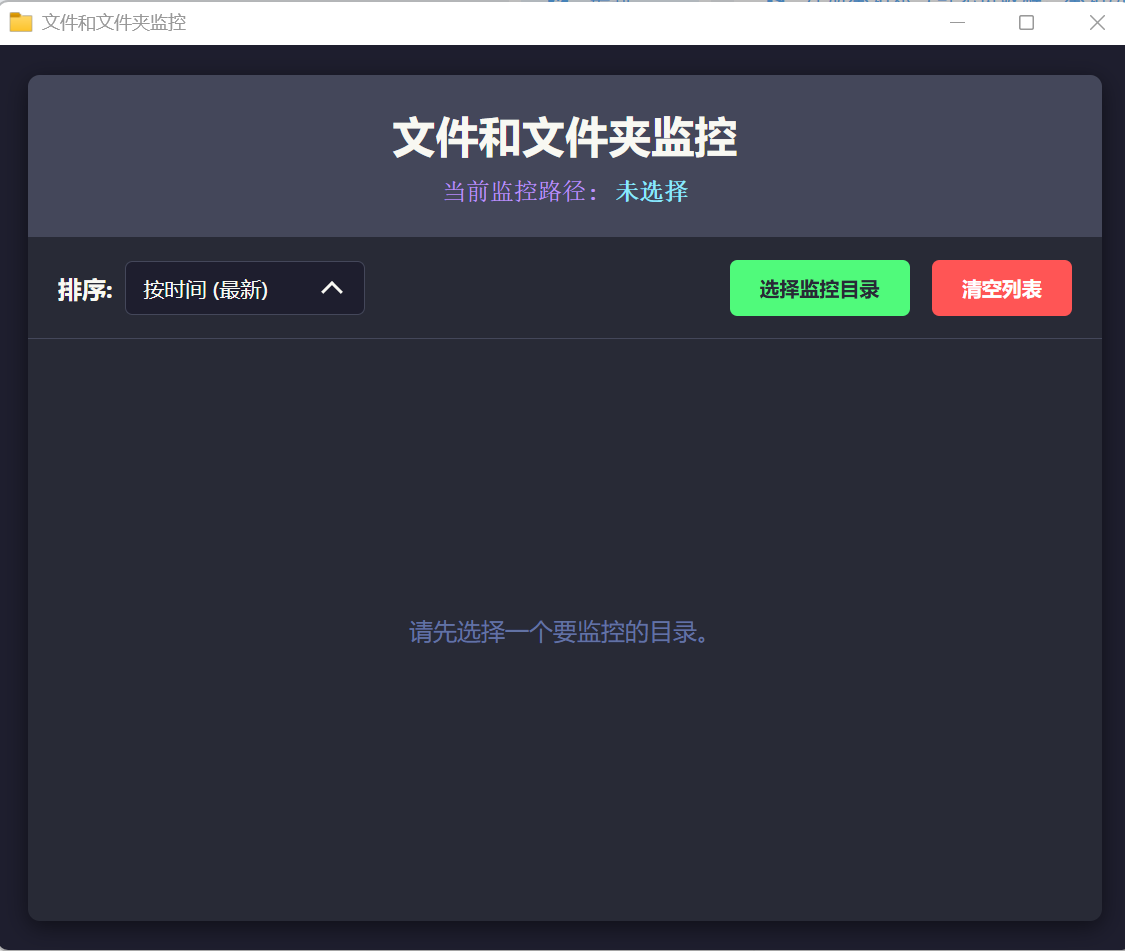Maximize the monitoring app window
The image size is (1125, 951).
1026,23
